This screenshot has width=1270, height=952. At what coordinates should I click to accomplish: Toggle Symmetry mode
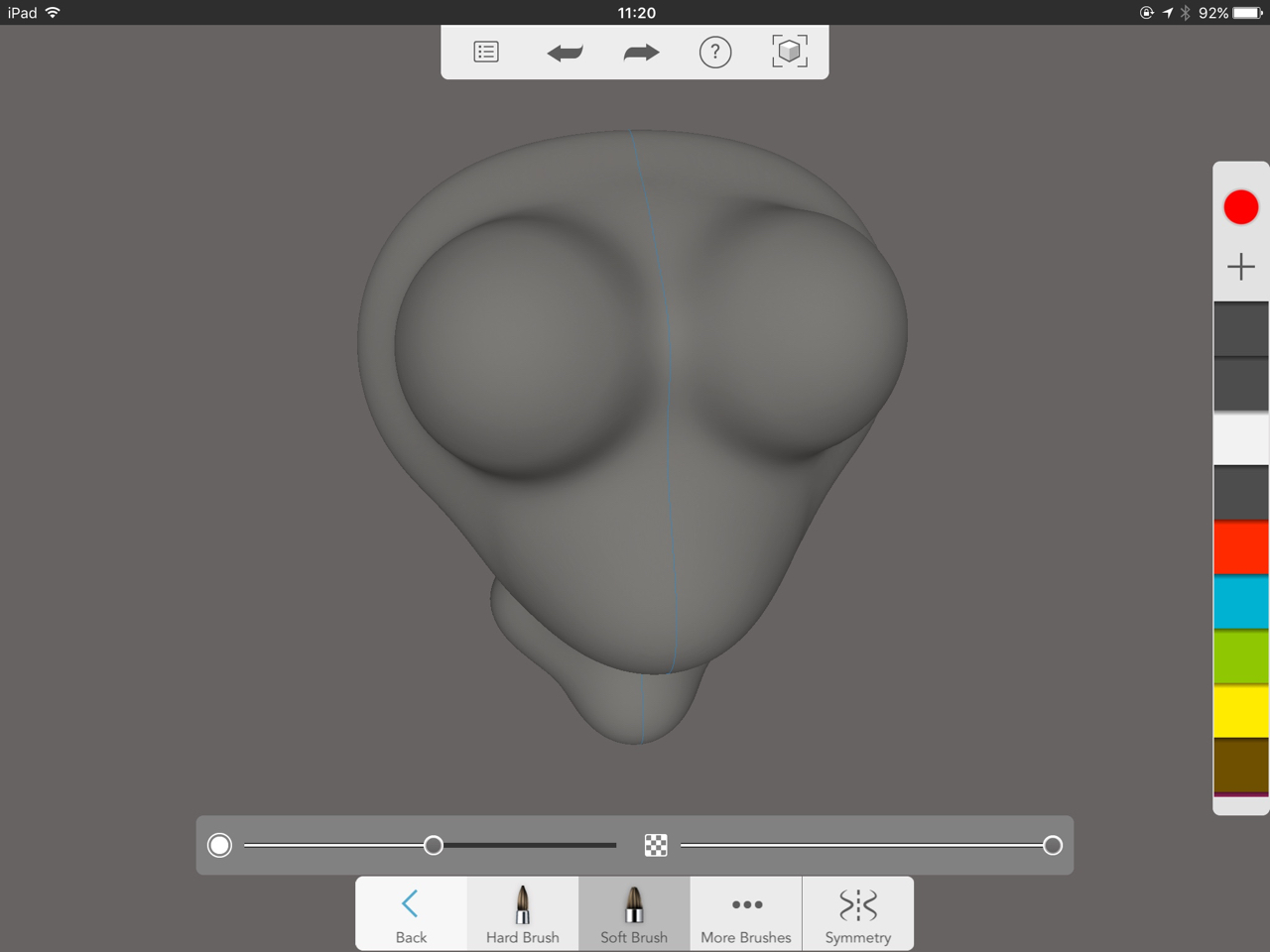point(858,914)
